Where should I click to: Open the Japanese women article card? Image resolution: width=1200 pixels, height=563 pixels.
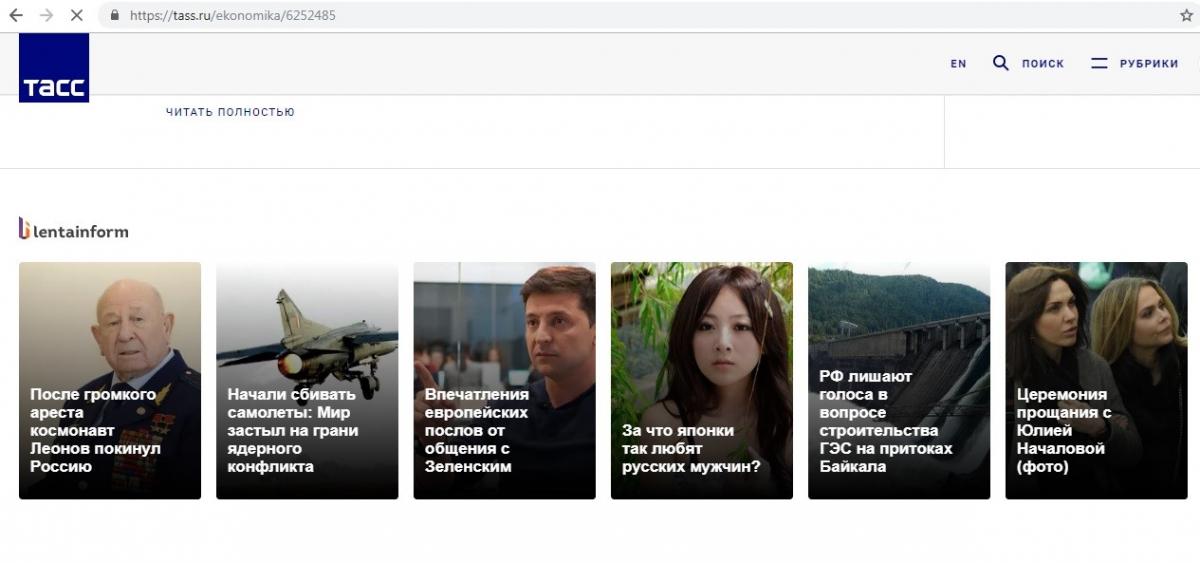[x=701, y=380]
